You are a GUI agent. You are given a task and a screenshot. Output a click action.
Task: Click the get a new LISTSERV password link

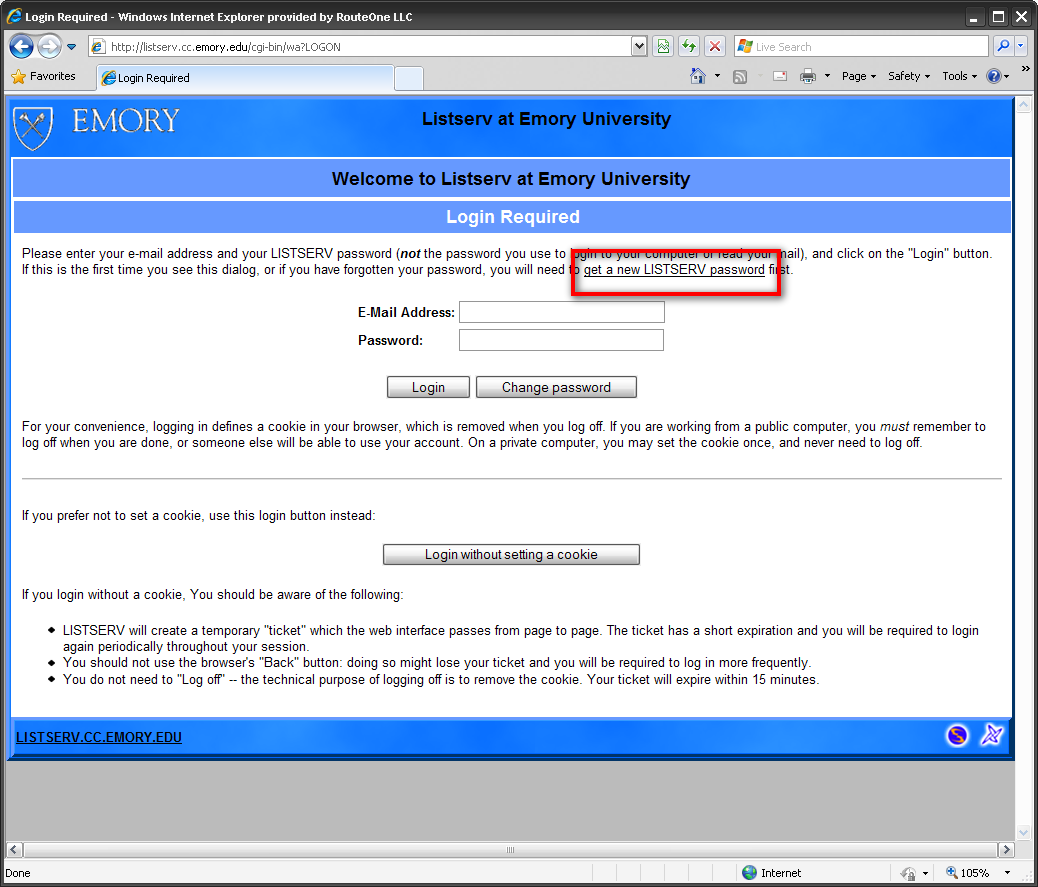tap(674, 269)
